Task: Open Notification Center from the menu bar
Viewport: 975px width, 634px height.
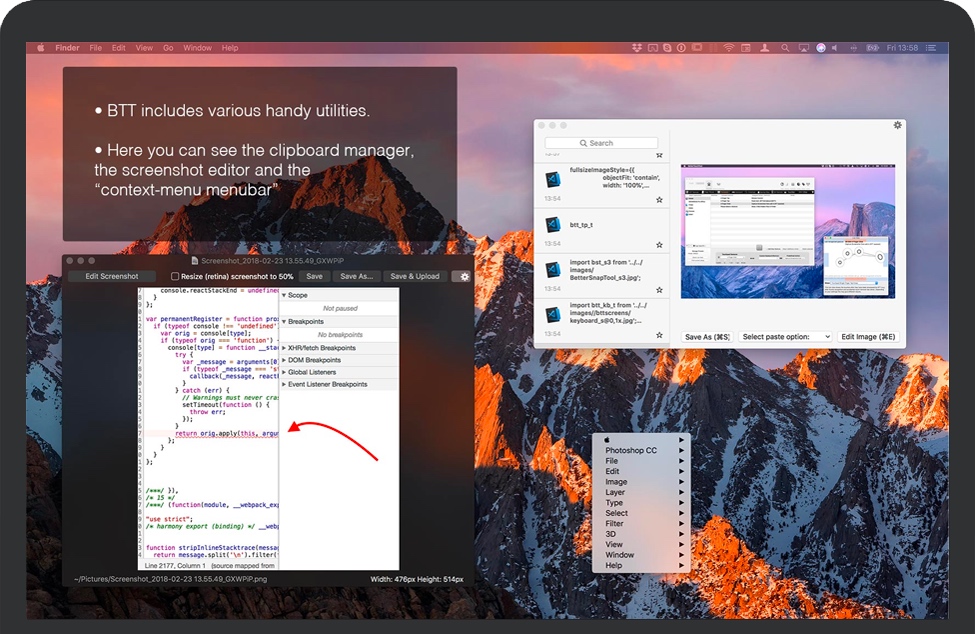Action: pos(930,47)
